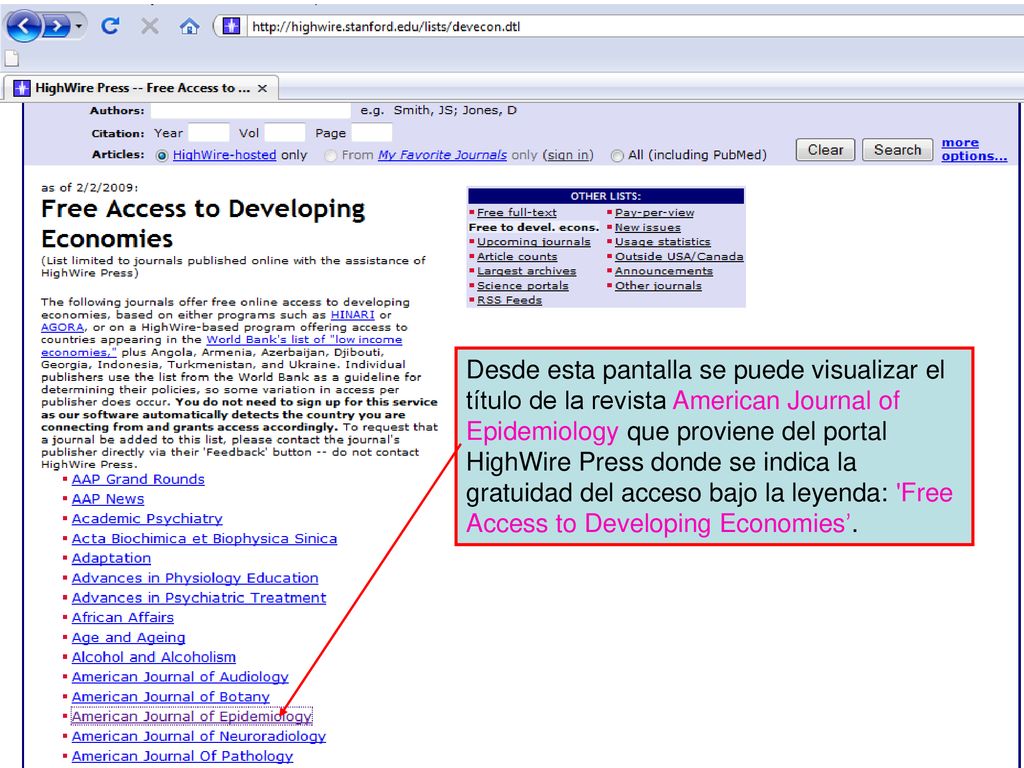
Task: Click the 'as of 2/2/2009:' date text
Action: coord(89,187)
